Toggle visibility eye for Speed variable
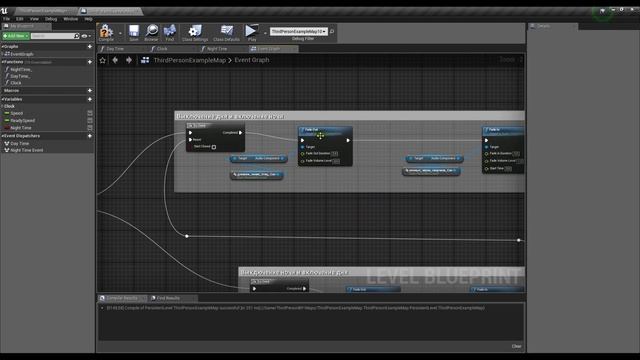This screenshot has width=640, height=360. point(90,113)
